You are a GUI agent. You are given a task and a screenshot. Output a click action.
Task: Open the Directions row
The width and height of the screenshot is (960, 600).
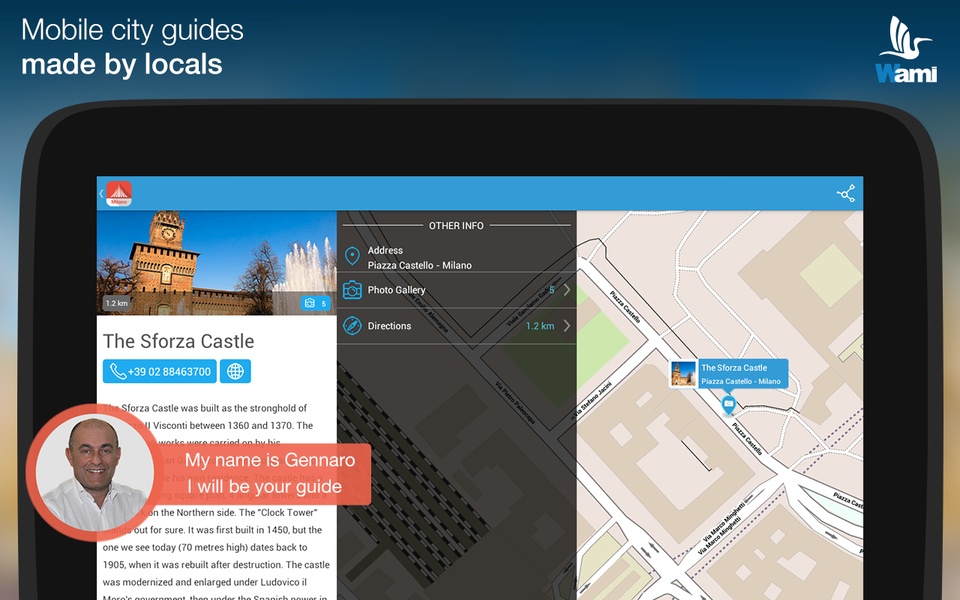pos(457,326)
